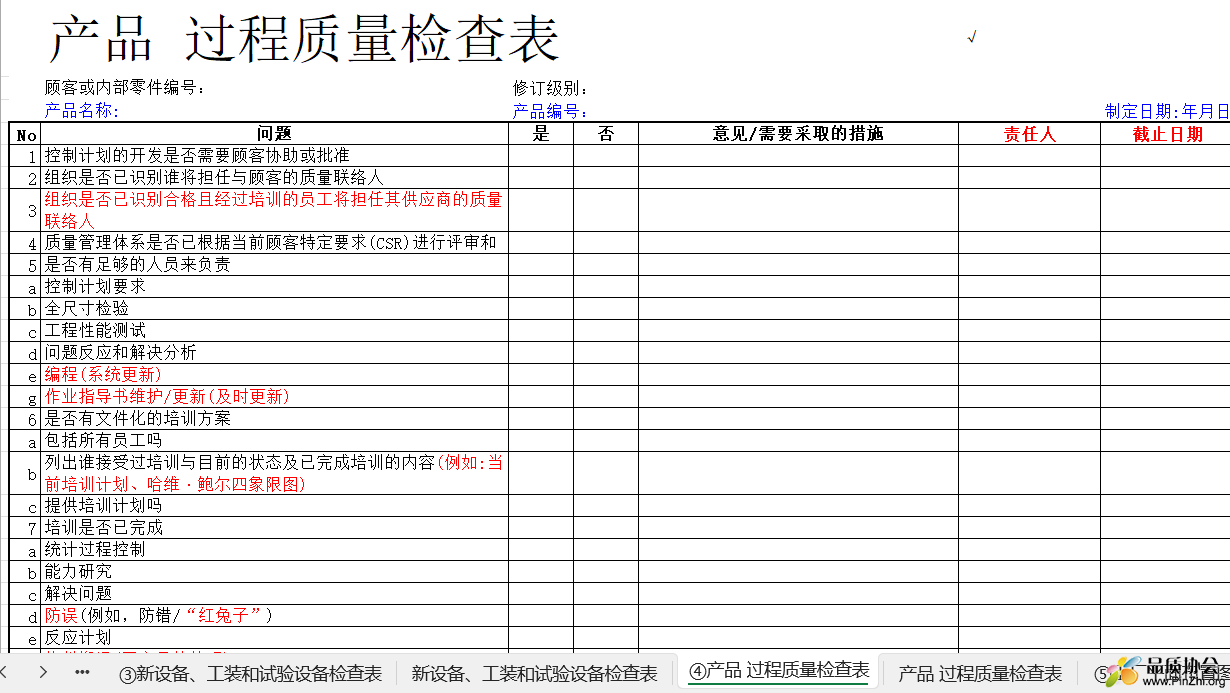This screenshot has height=693, width=1230.
Task: Select the 否 column header
Action: (606, 134)
